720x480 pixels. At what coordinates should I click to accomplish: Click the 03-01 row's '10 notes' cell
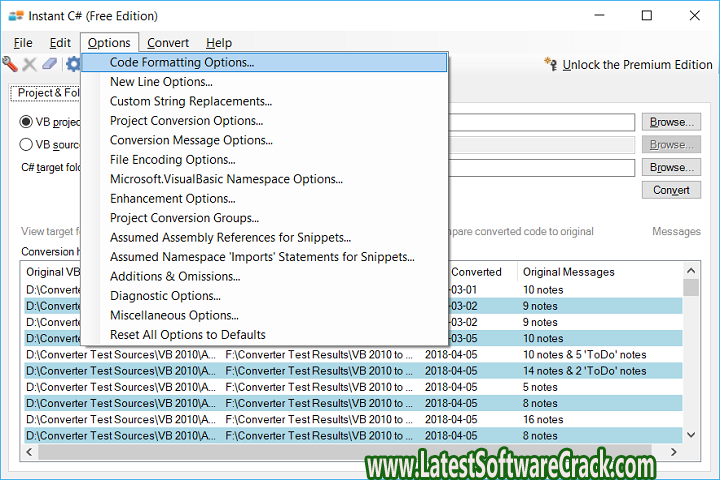click(x=543, y=290)
